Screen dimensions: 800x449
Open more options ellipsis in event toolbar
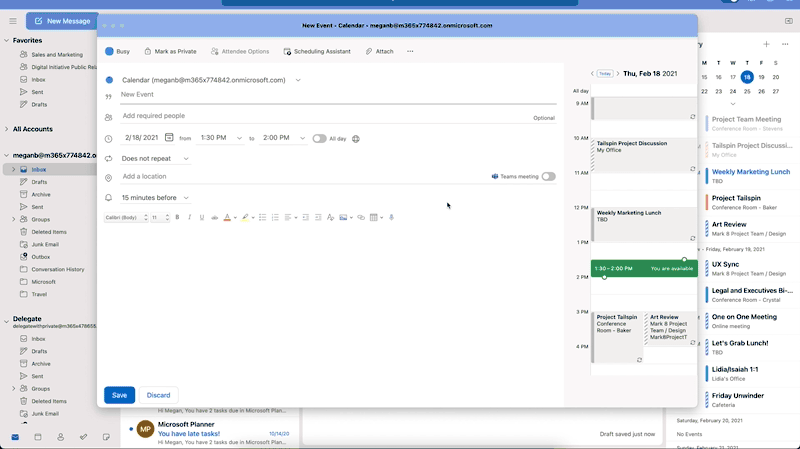(x=410, y=52)
